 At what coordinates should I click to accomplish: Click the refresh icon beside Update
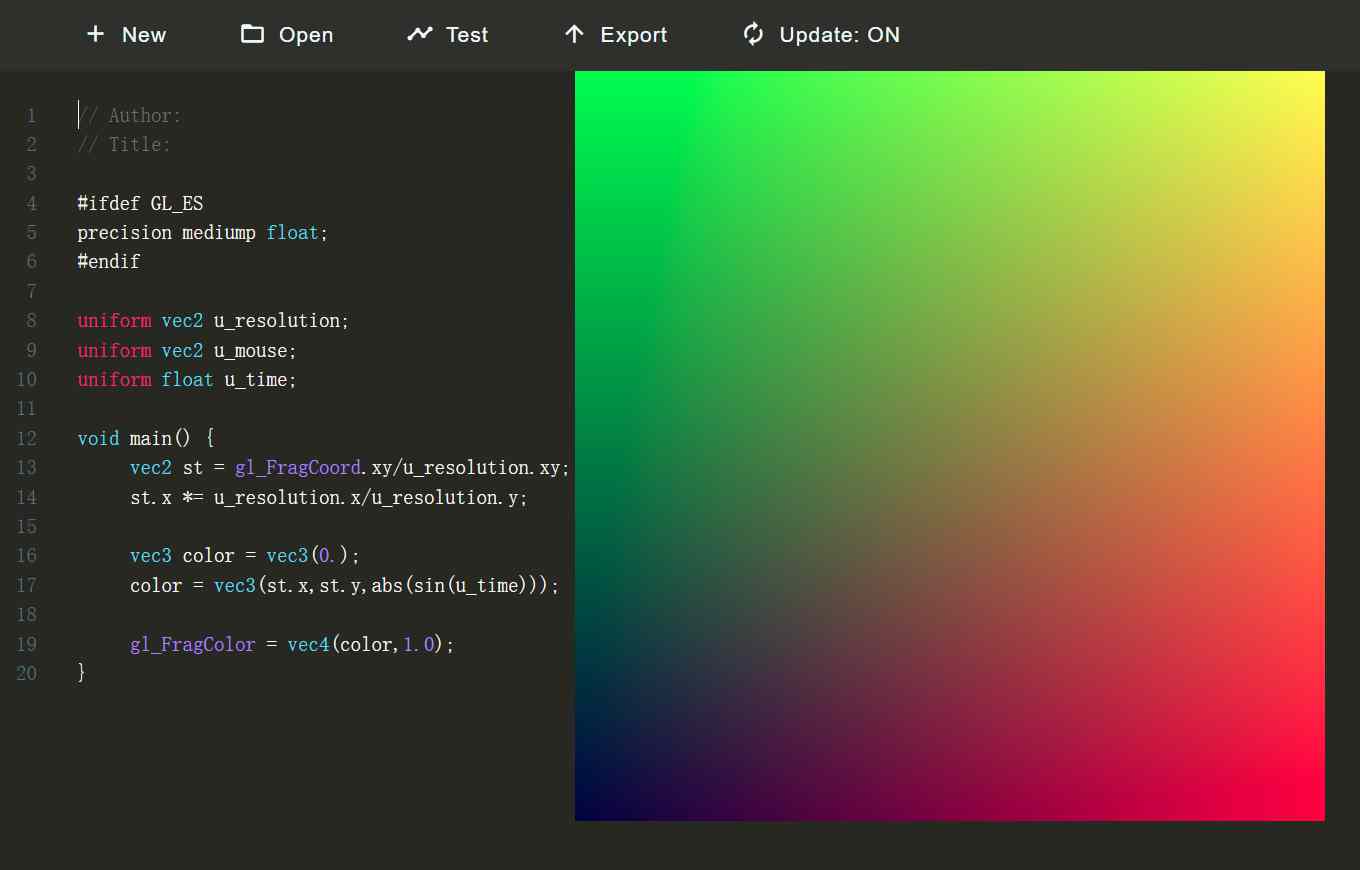753,34
